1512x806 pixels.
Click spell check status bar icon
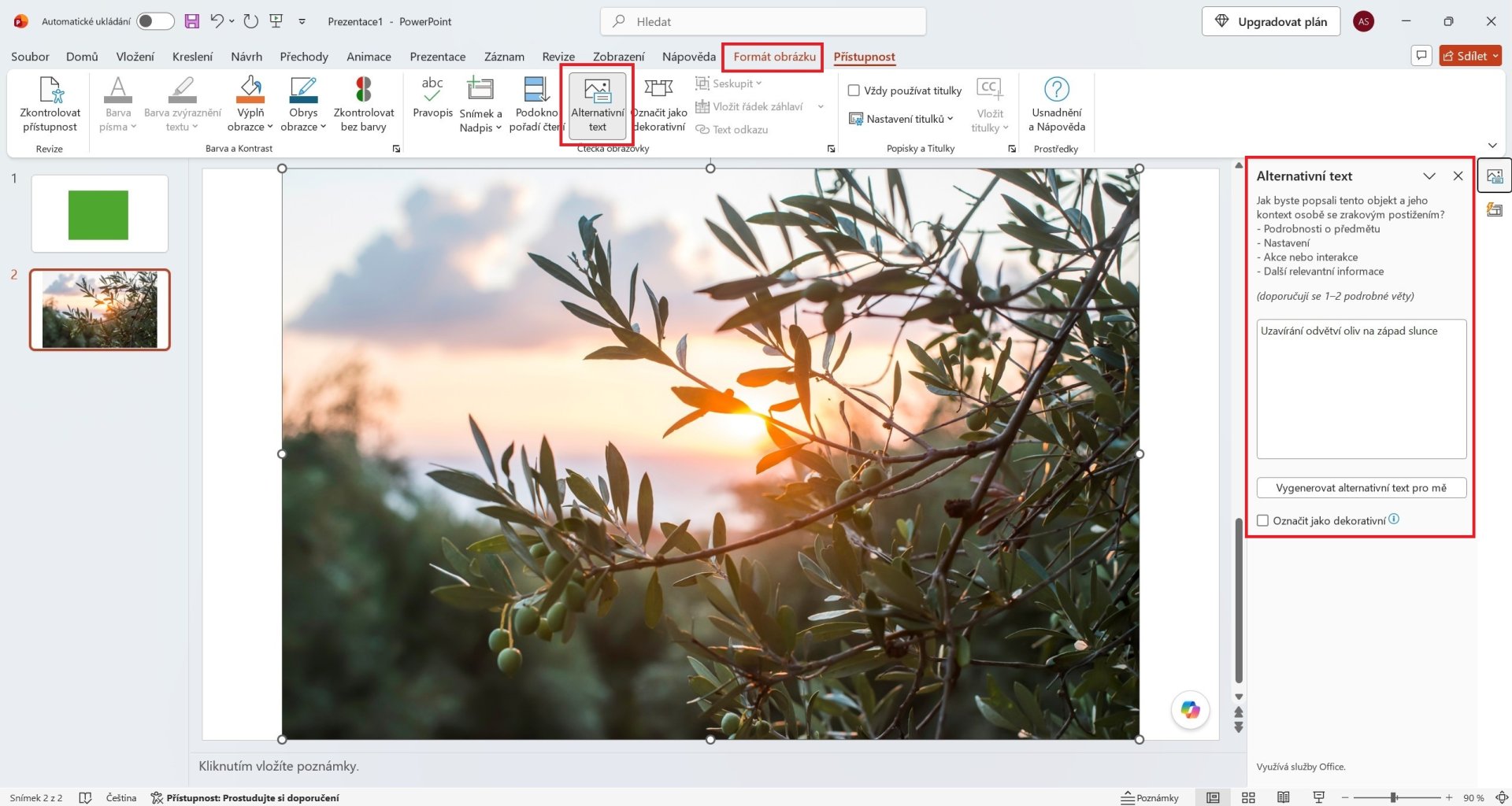click(x=85, y=797)
